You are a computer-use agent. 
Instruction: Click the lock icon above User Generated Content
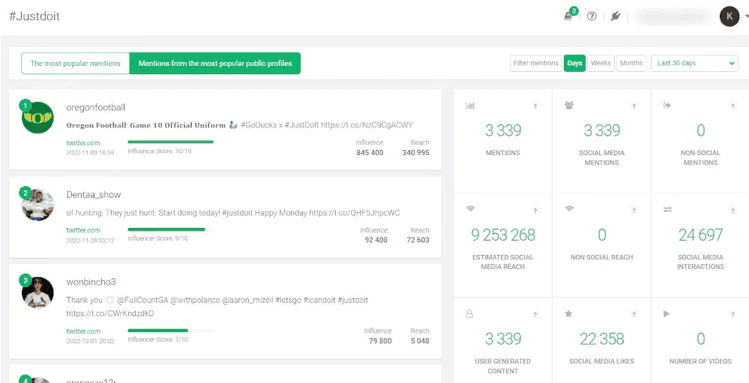click(x=470, y=314)
